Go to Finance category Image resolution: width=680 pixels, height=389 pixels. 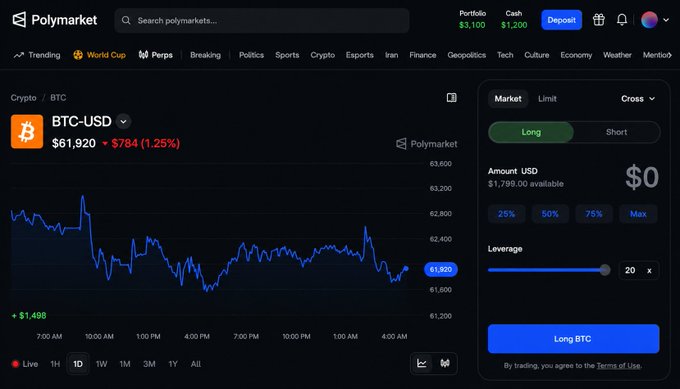[422, 55]
